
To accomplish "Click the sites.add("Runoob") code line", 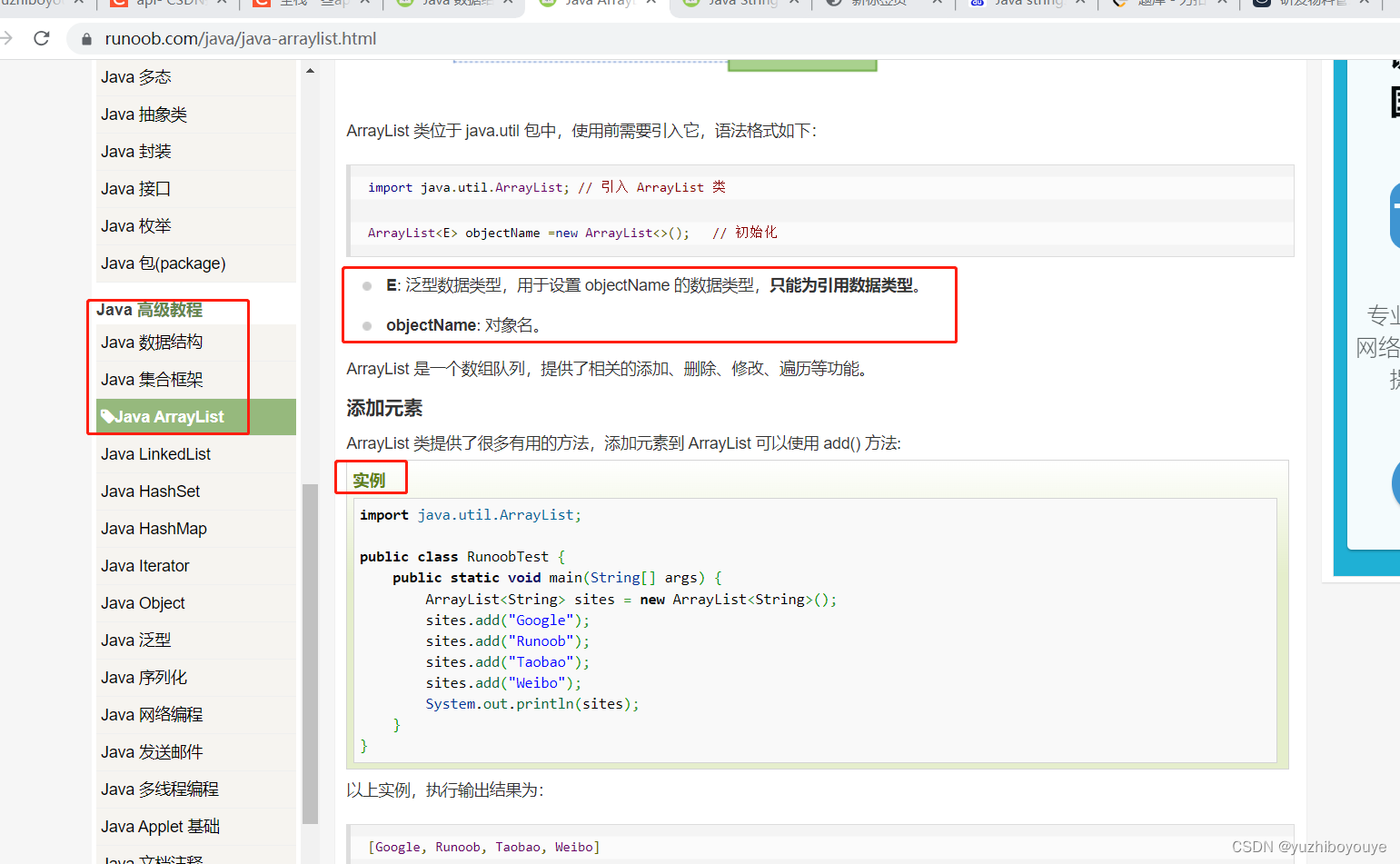I will 508,641.
